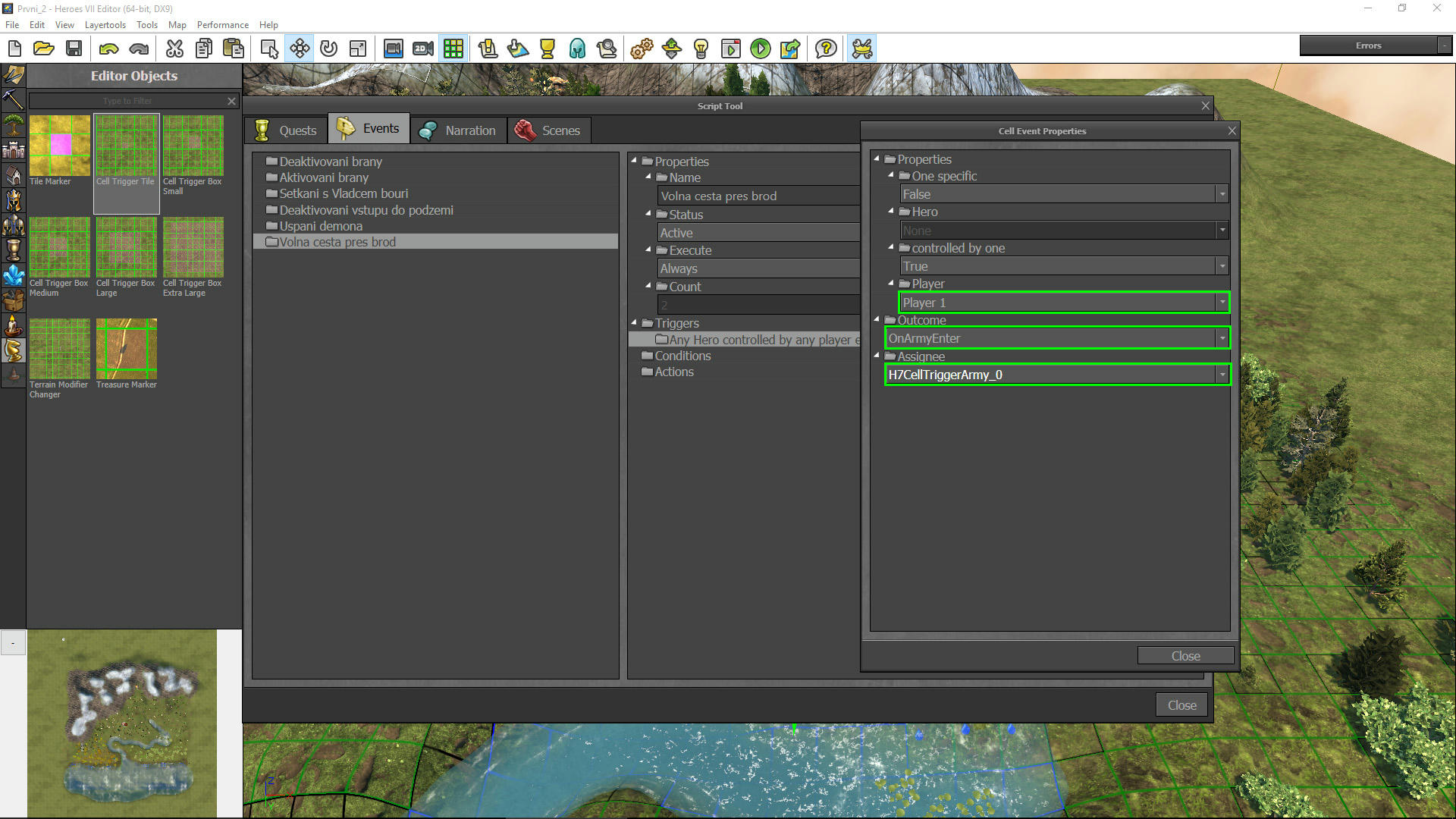Open the map properties scroll icon

click(488, 49)
